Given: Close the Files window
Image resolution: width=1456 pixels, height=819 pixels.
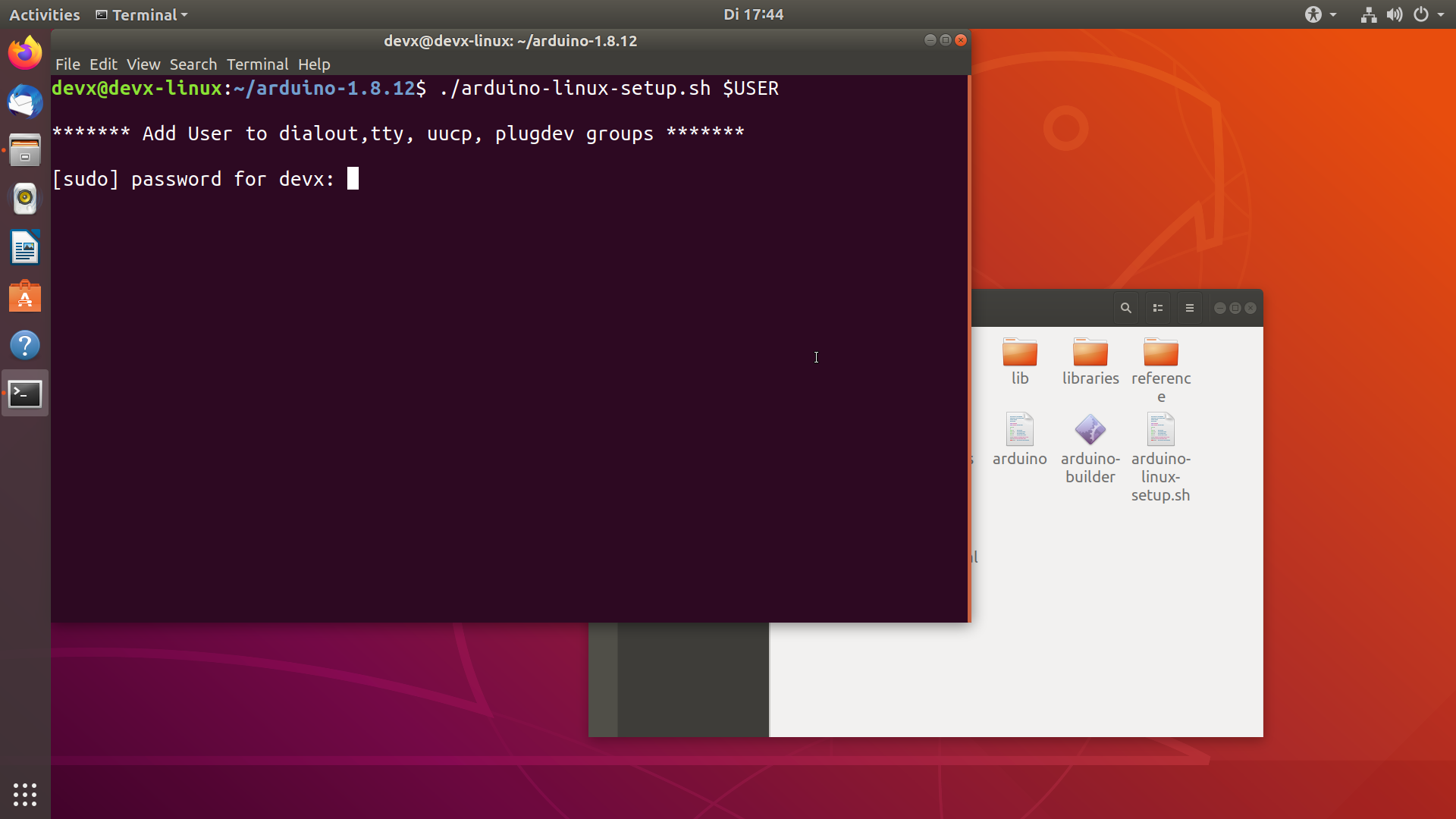Looking at the screenshot, I should click(1250, 308).
